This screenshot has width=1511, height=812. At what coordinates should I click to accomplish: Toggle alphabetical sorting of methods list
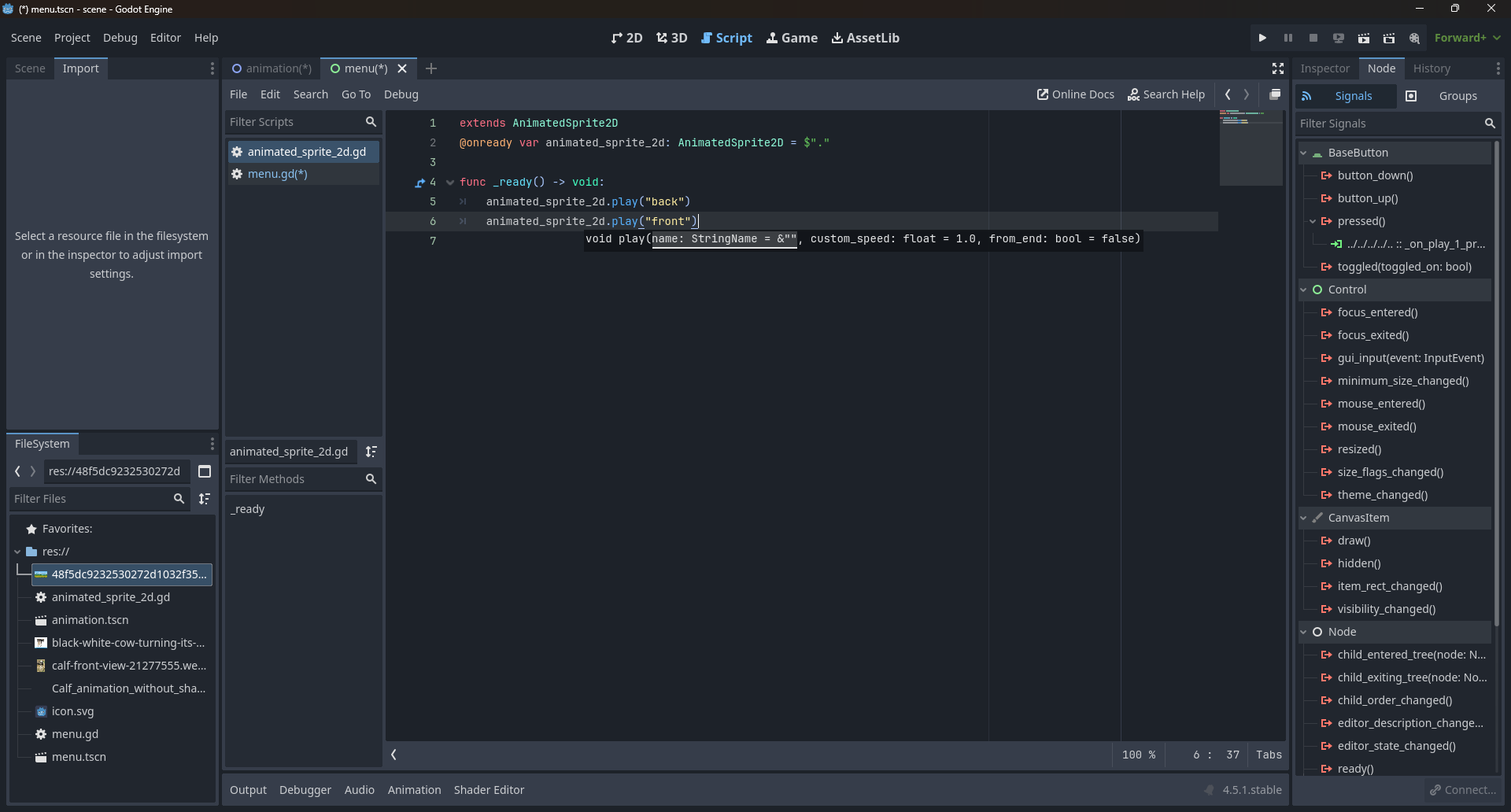371,452
